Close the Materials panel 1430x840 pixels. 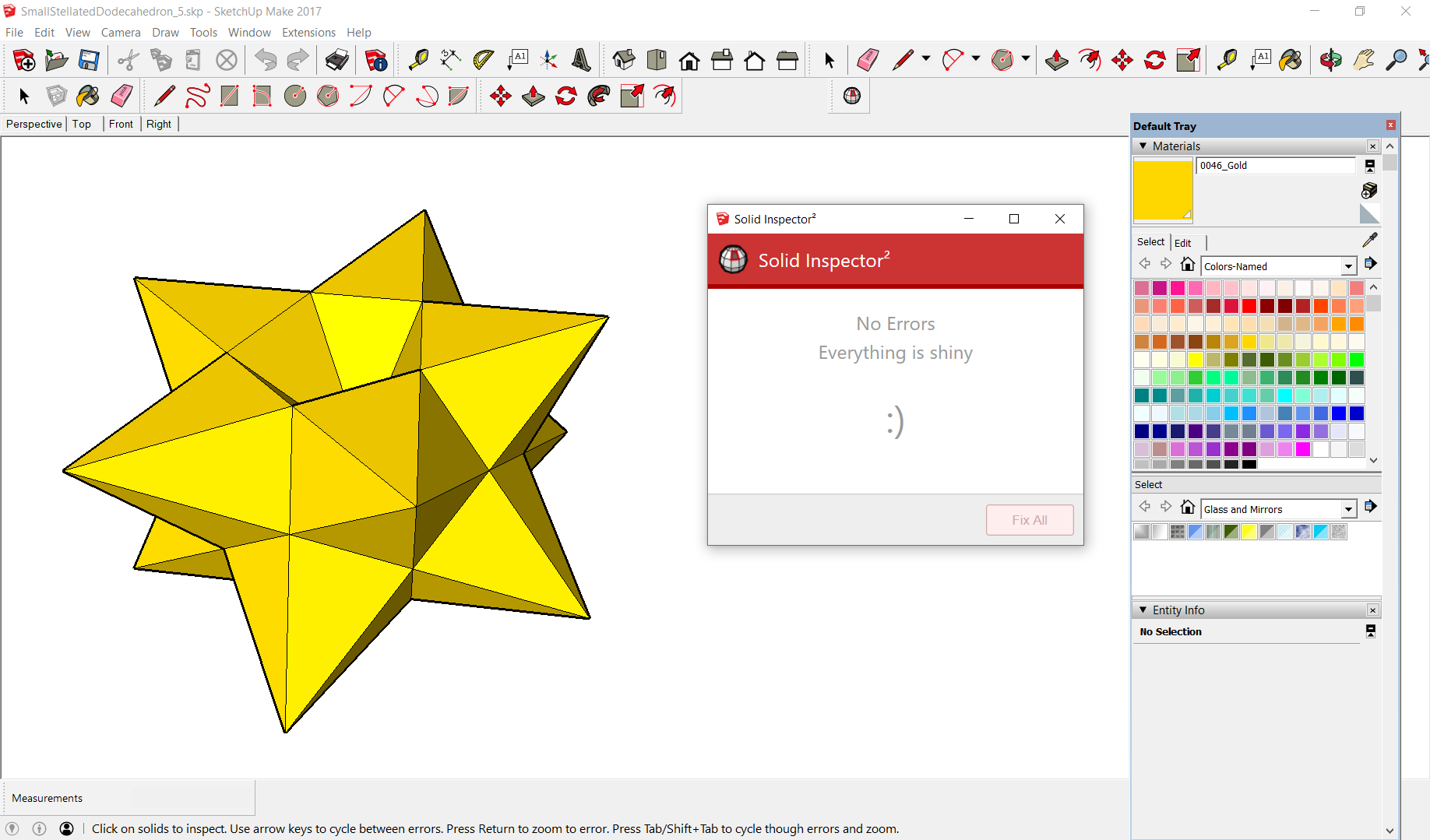pyautogui.click(x=1373, y=146)
